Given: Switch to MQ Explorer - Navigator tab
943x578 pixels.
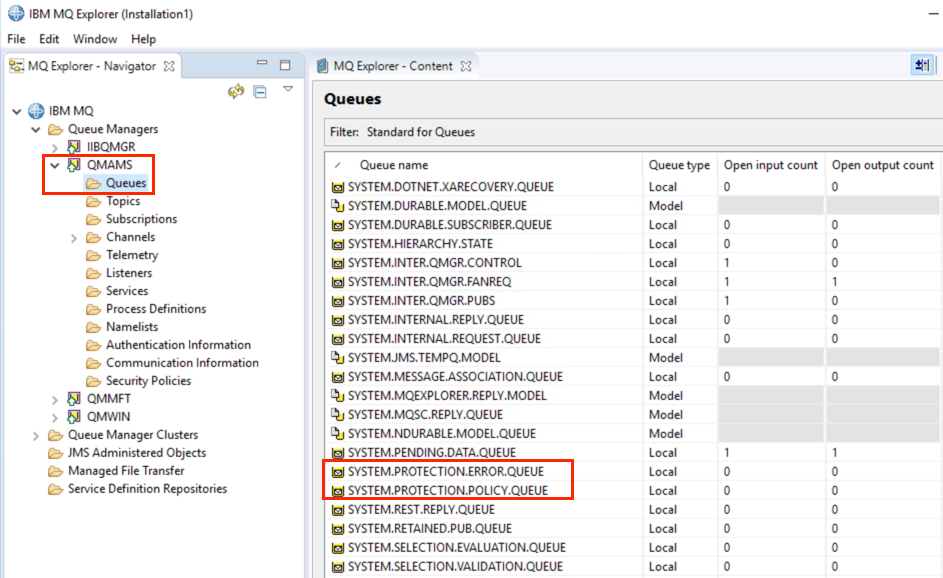Looking at the screenshot, I should (92, 66).
